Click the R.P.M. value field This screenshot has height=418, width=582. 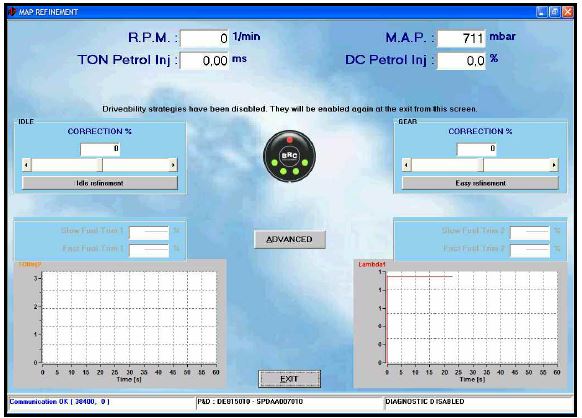[x=204, y=38]
